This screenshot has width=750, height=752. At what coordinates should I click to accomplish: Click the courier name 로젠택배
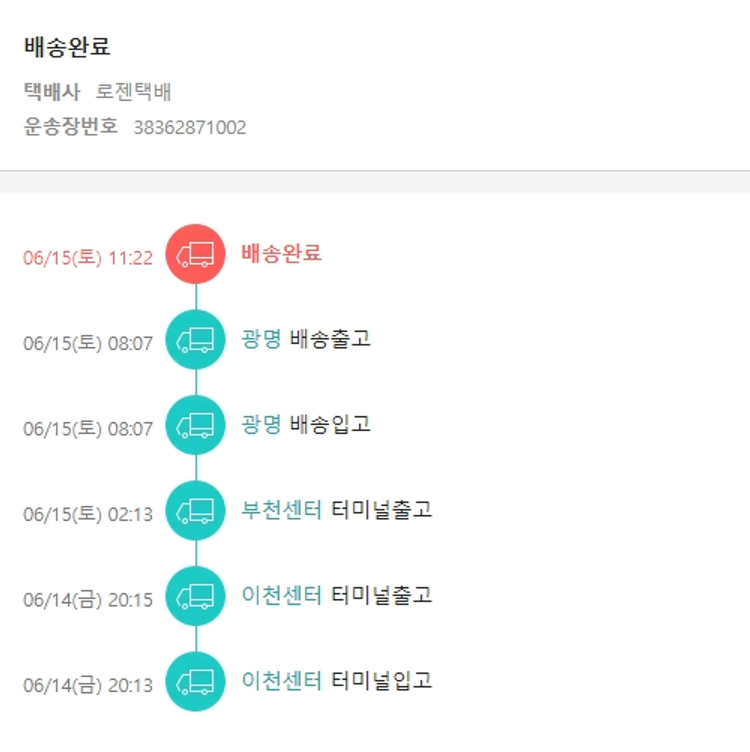[x=133, y=92]
